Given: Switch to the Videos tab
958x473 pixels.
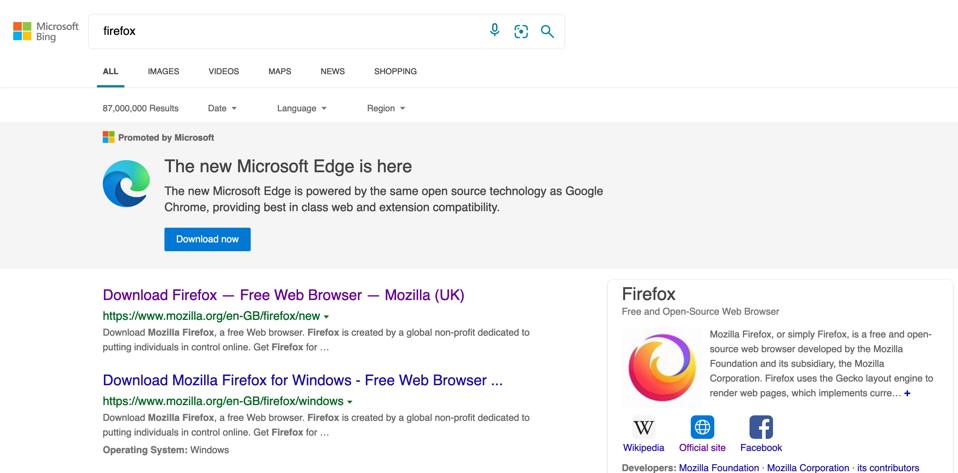Looking at the screenshot, I should (x=224, y=71).
